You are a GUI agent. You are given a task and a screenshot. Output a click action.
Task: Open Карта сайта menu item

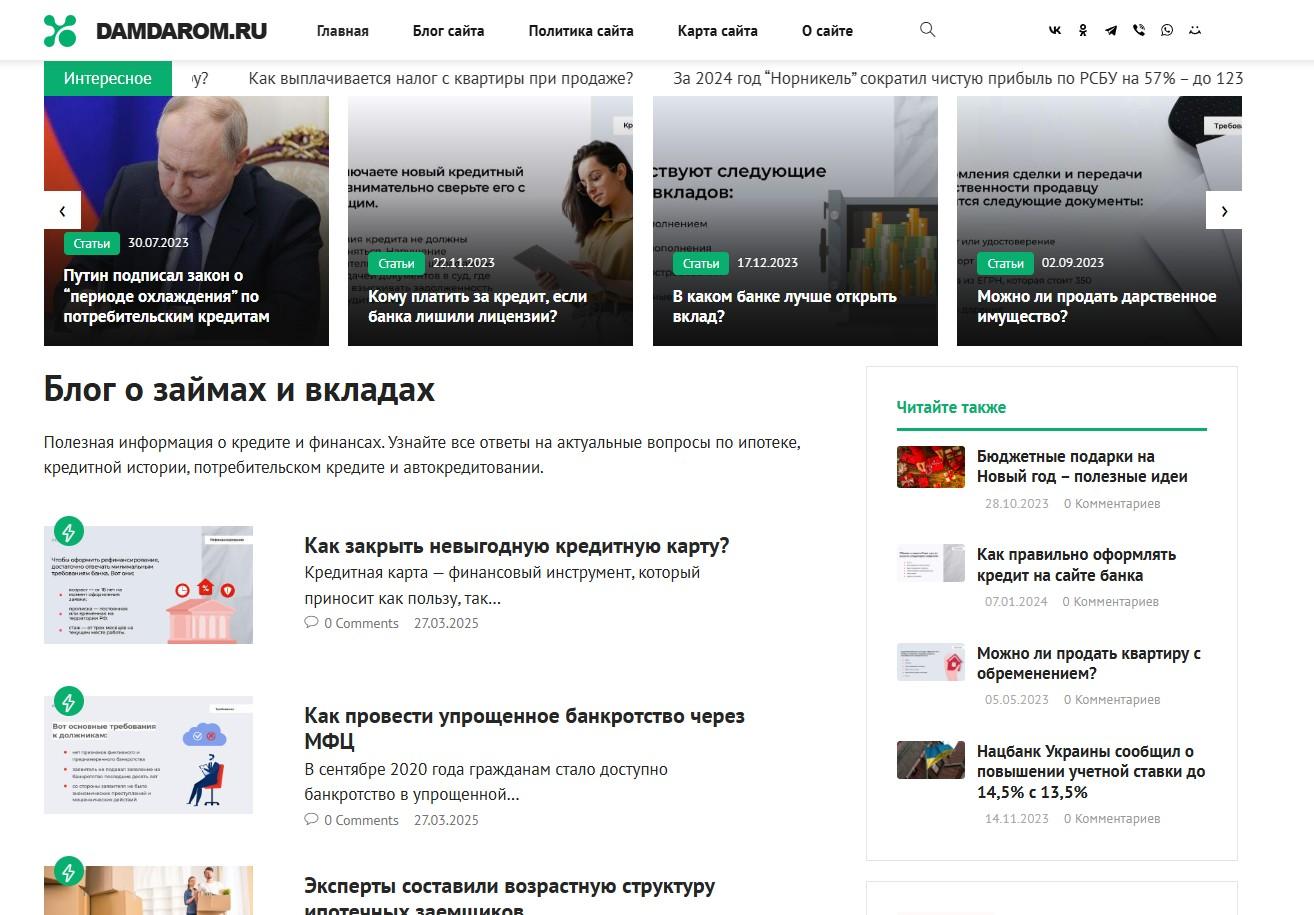coord(718,31)
